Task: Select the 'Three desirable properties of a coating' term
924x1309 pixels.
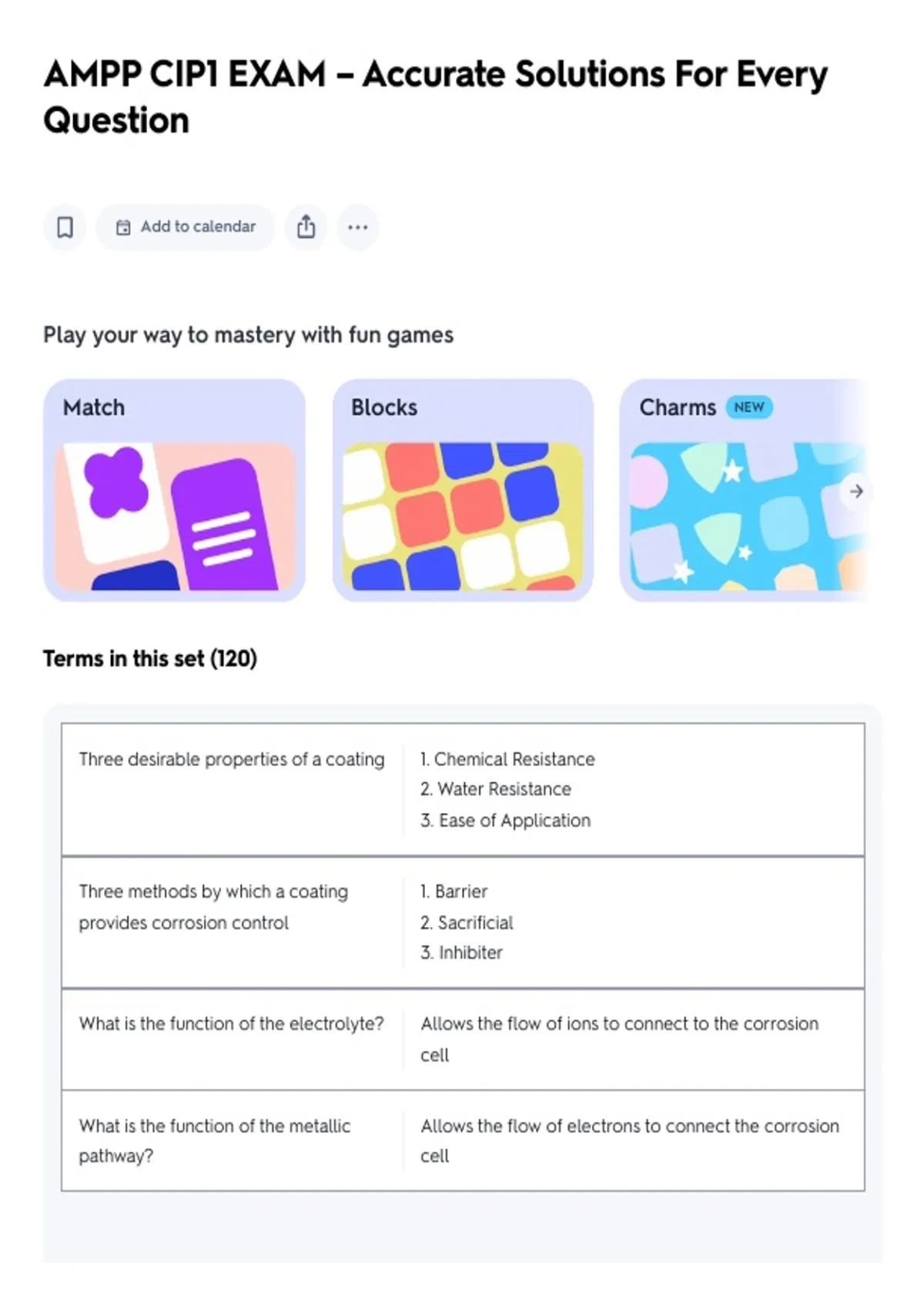Action: [x=232, y=759]
